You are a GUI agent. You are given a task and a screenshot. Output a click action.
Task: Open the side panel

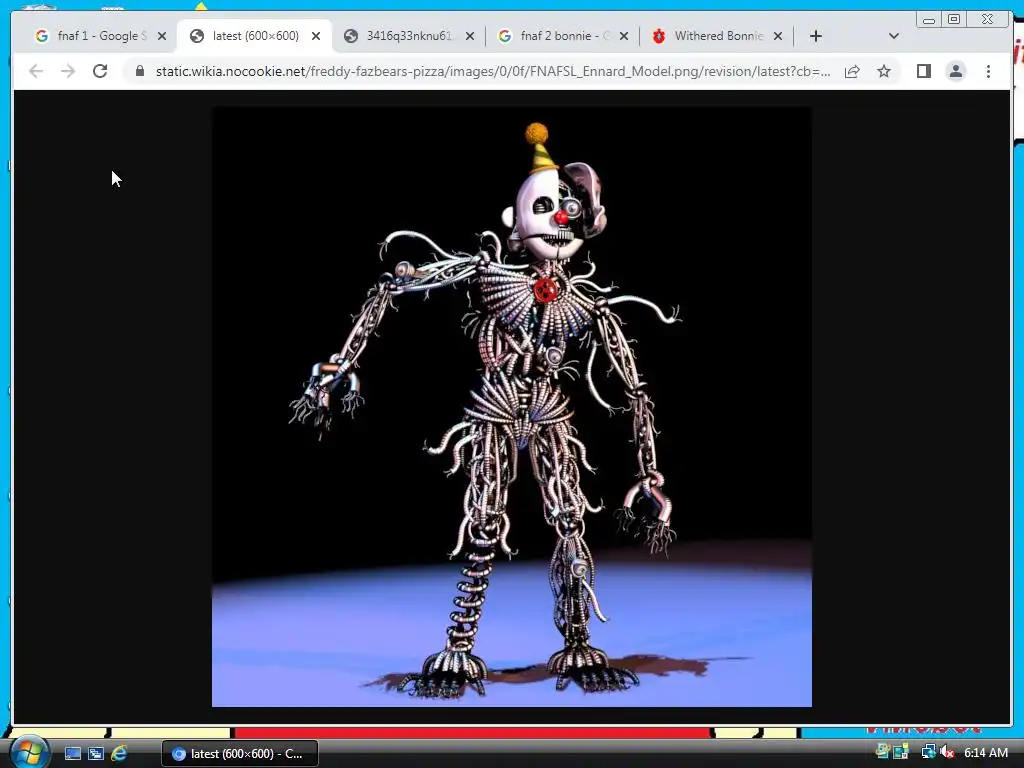point(923,71)
